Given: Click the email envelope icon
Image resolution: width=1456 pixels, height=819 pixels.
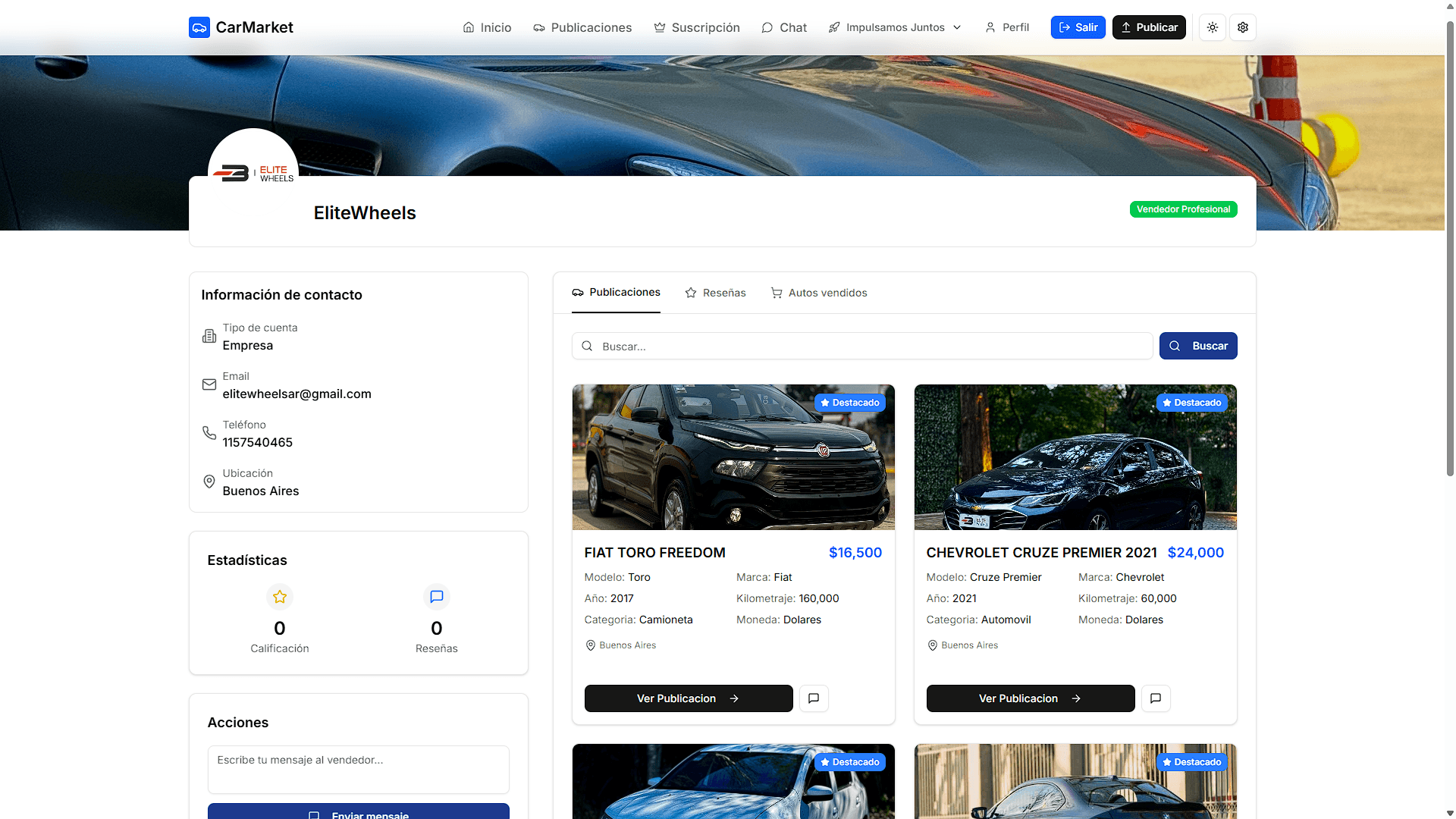Looking at the screenshot, I should (x=209, y=384).
